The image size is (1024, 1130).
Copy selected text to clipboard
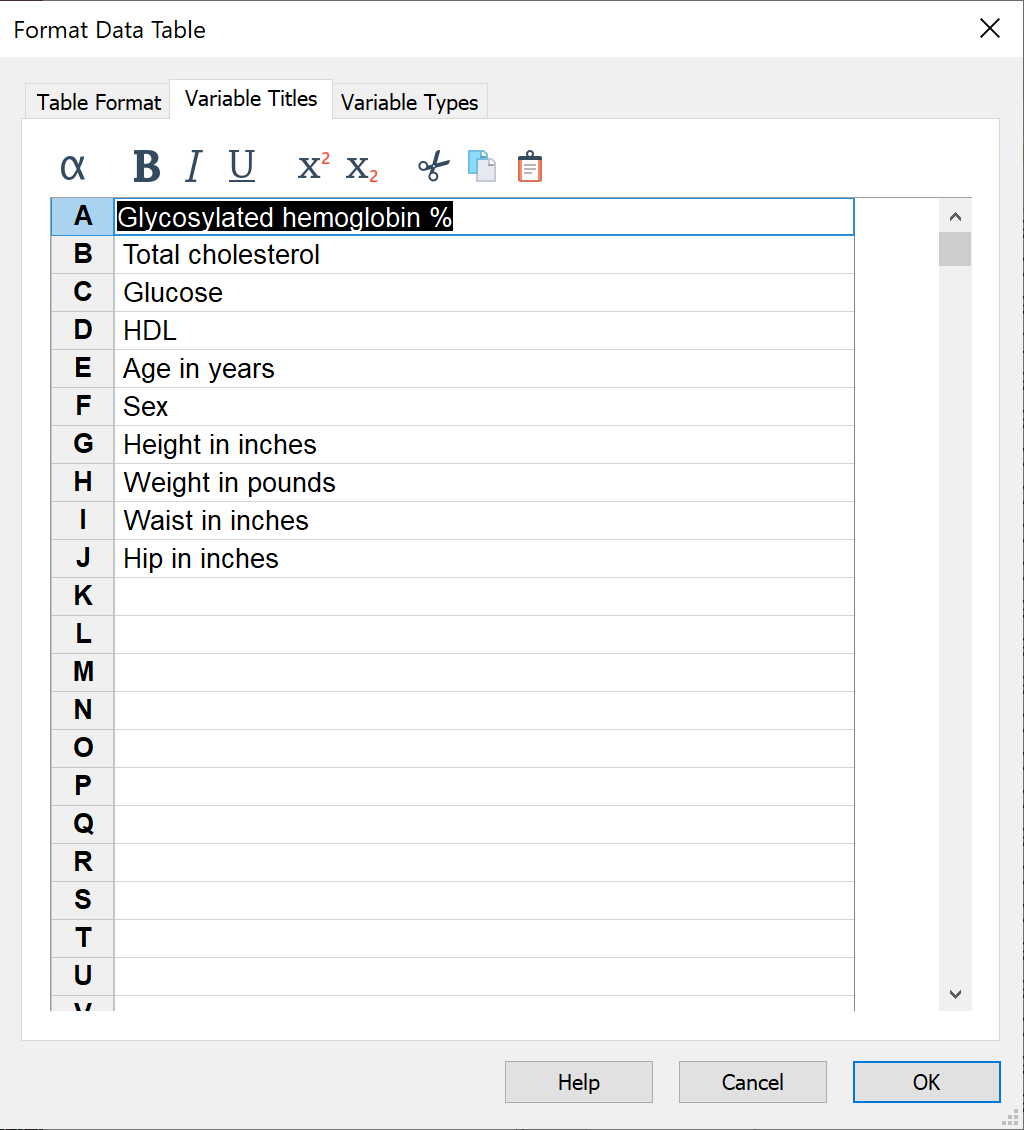tap(481, 167)
